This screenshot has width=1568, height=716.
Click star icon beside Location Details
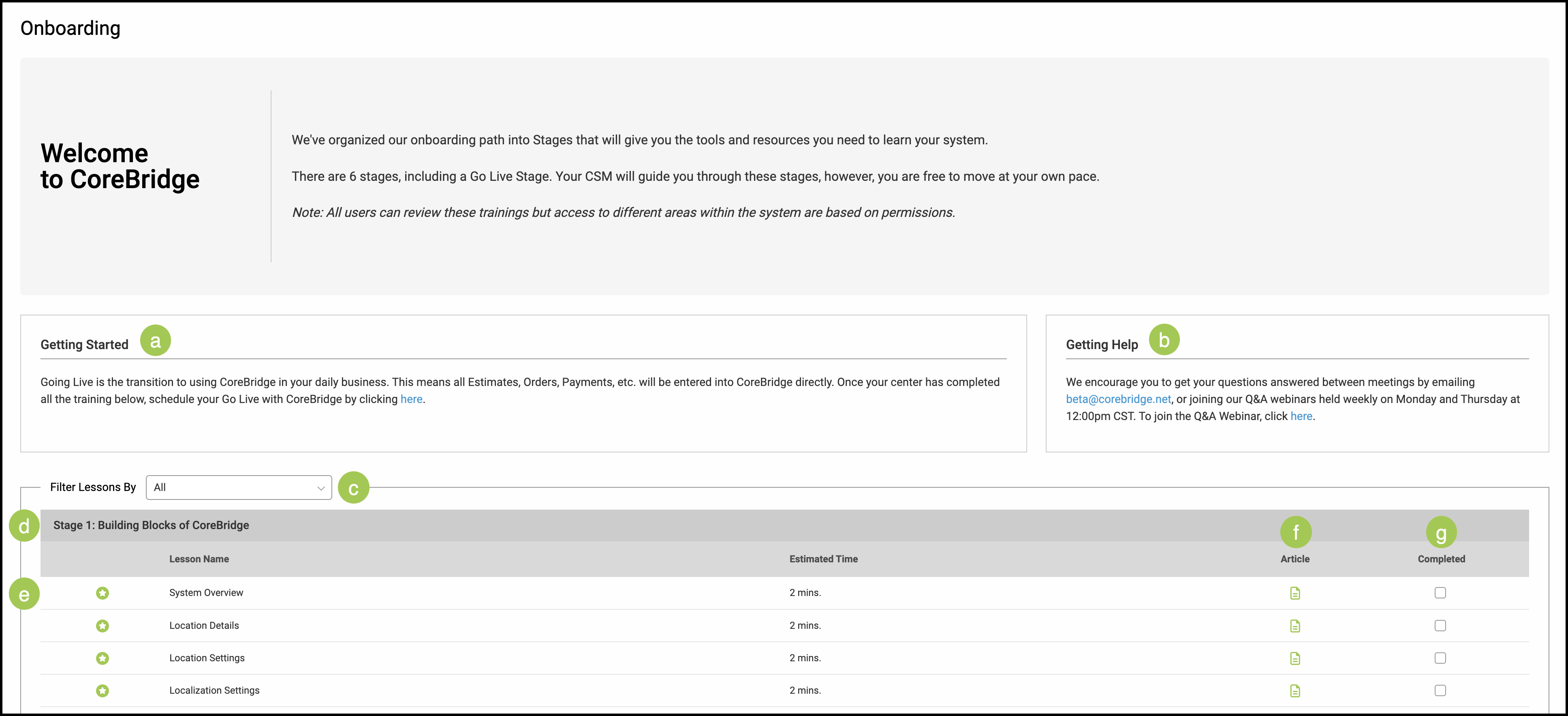click(x=102, y=626)
